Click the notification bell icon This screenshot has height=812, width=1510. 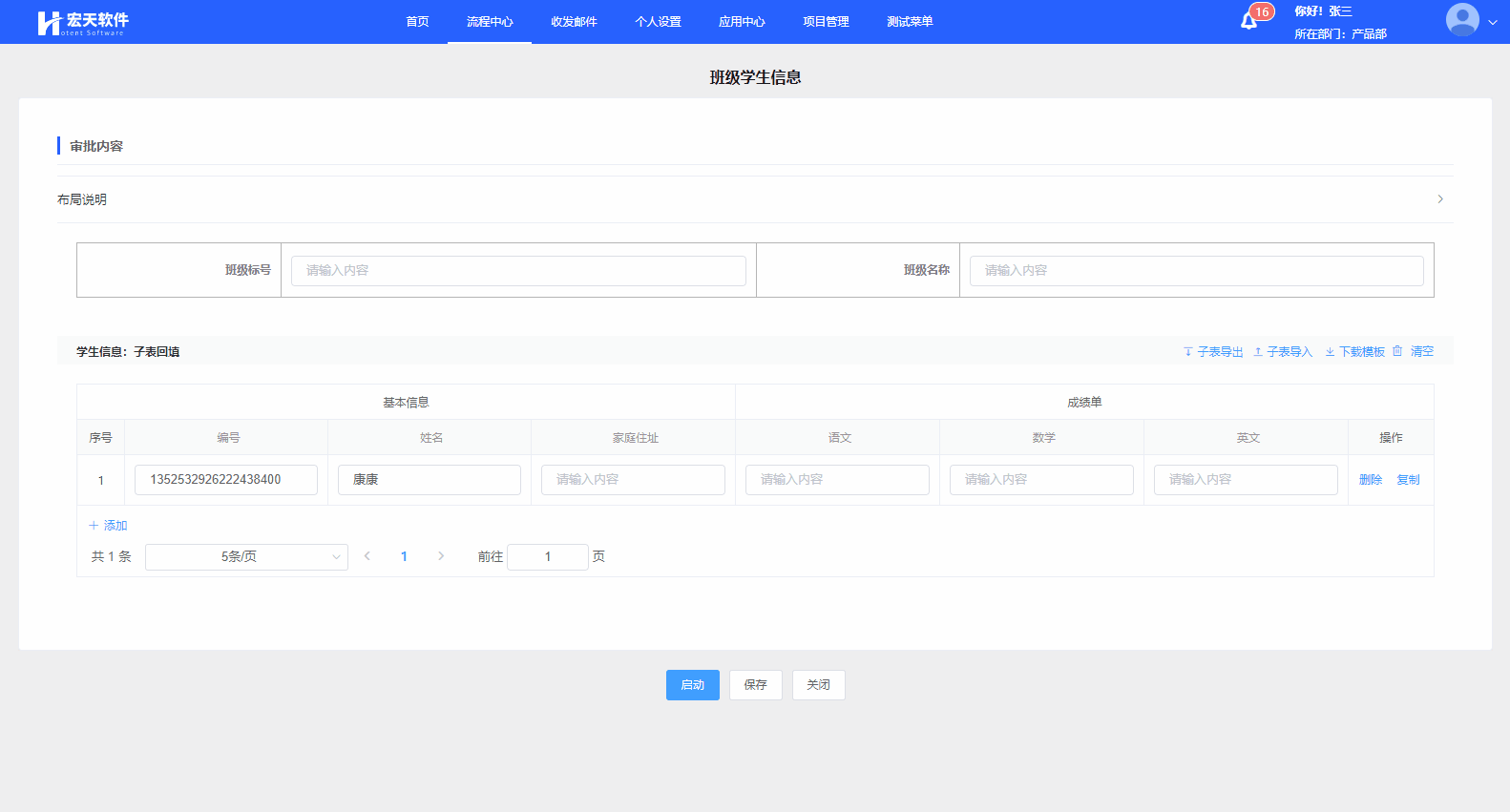(x=1248, y=22)
